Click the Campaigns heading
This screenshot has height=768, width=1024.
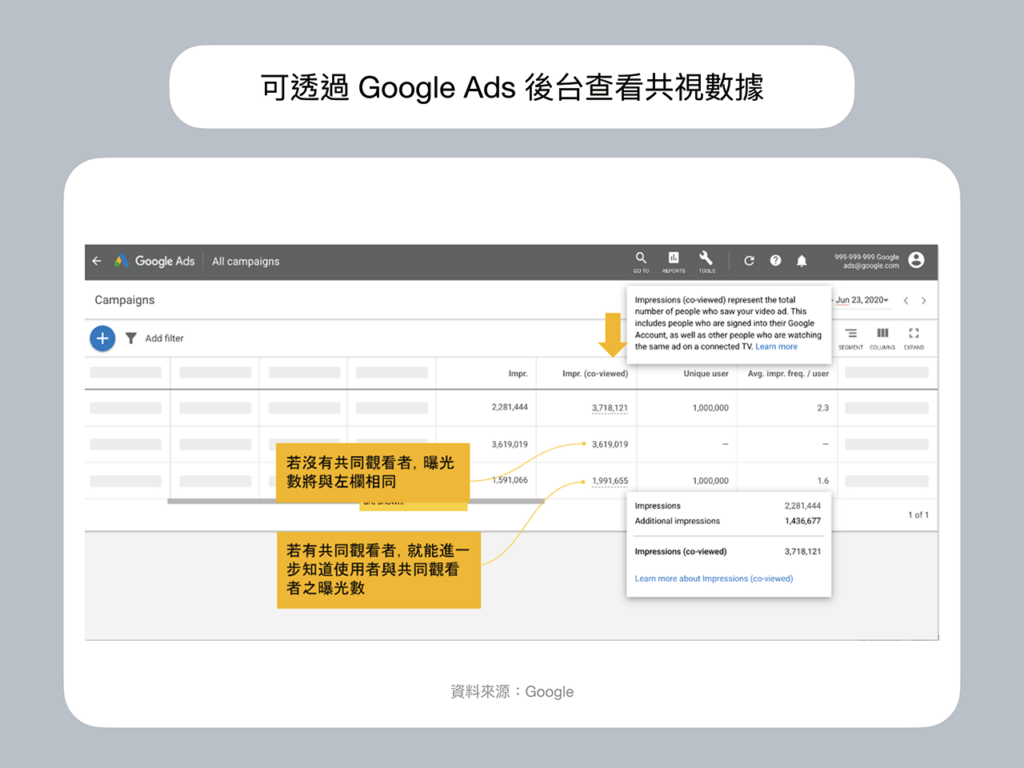125,300
